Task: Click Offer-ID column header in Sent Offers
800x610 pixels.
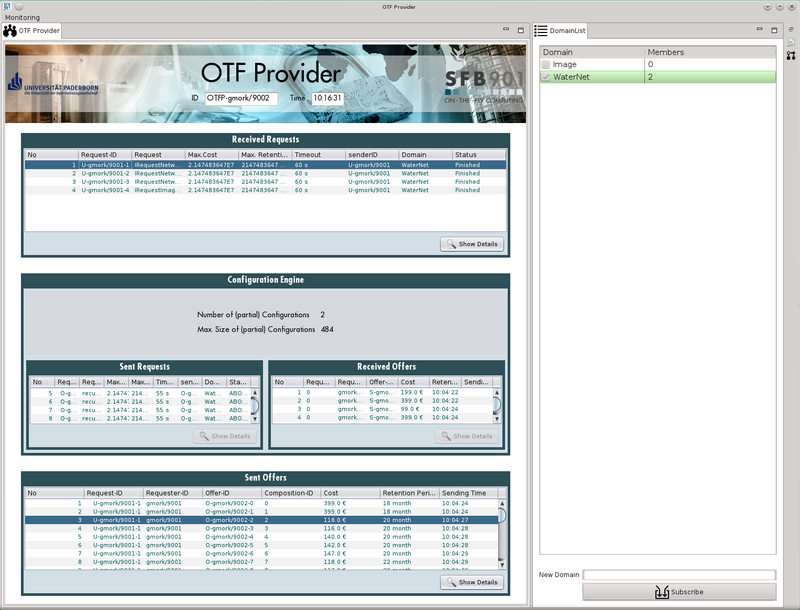Action: (x=232, y=493)
